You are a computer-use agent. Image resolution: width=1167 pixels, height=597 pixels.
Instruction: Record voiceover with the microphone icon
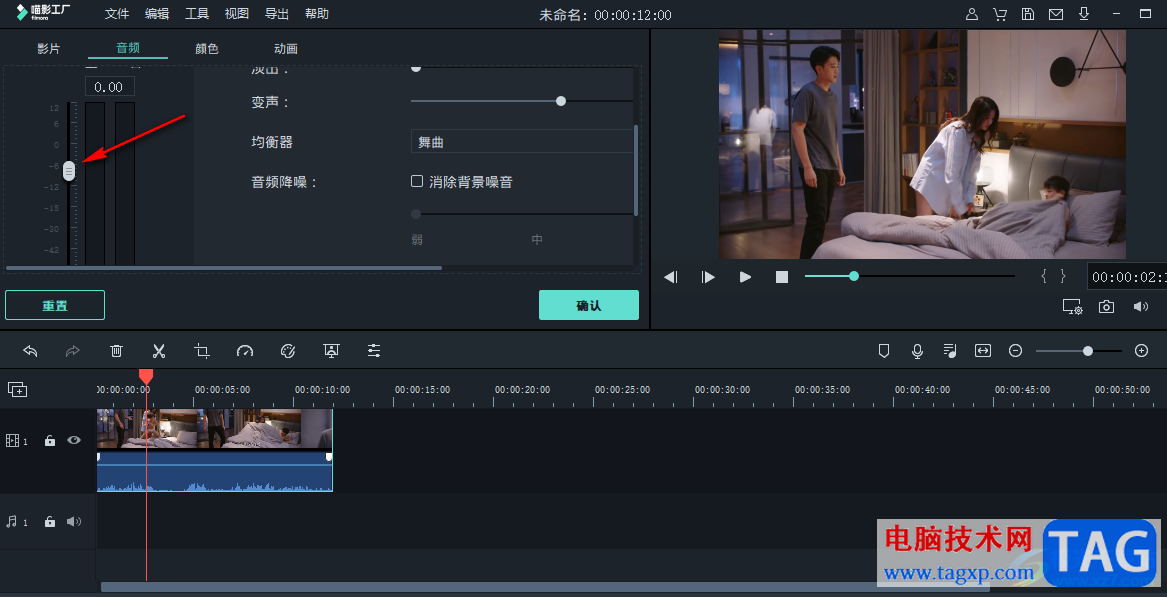tap(918, 351)
